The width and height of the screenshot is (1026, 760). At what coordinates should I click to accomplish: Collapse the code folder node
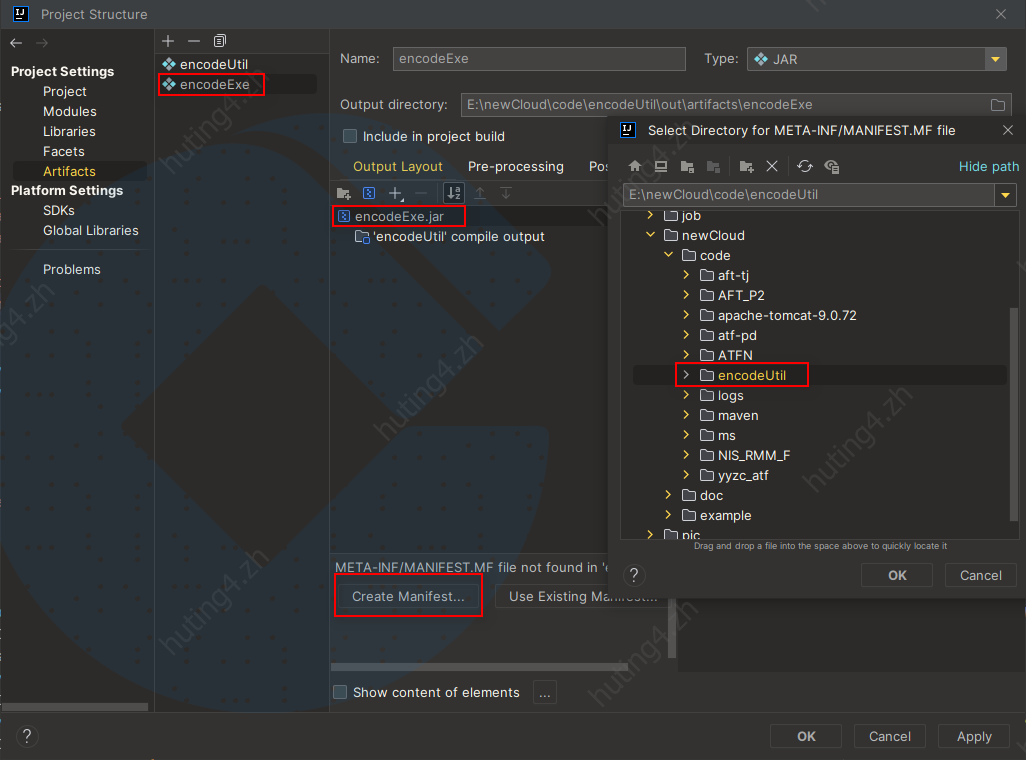669,255
